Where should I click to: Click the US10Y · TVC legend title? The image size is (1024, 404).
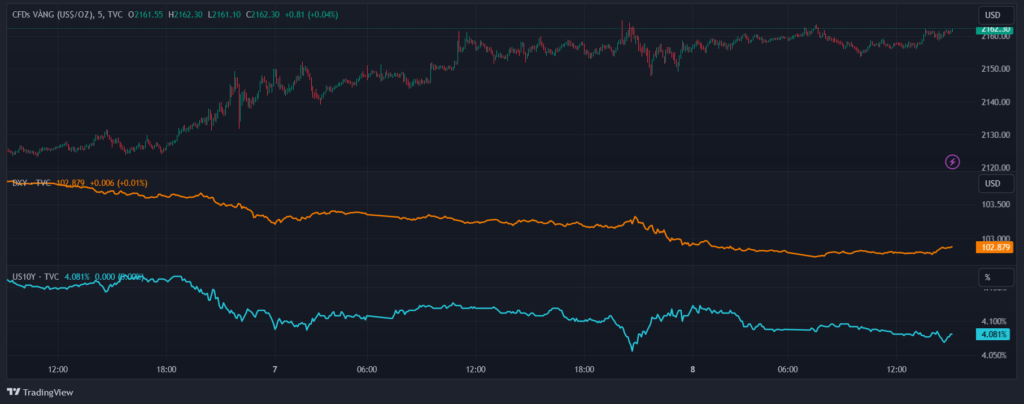click(x=36, y=277)
